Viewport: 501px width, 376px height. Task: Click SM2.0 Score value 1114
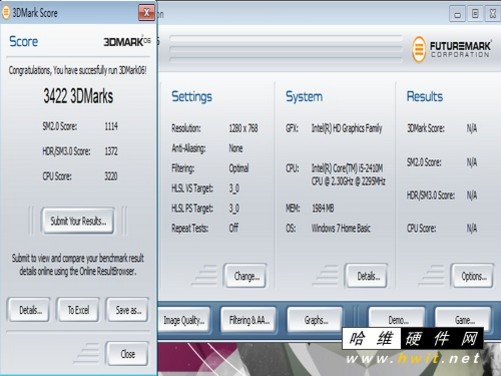111,126
